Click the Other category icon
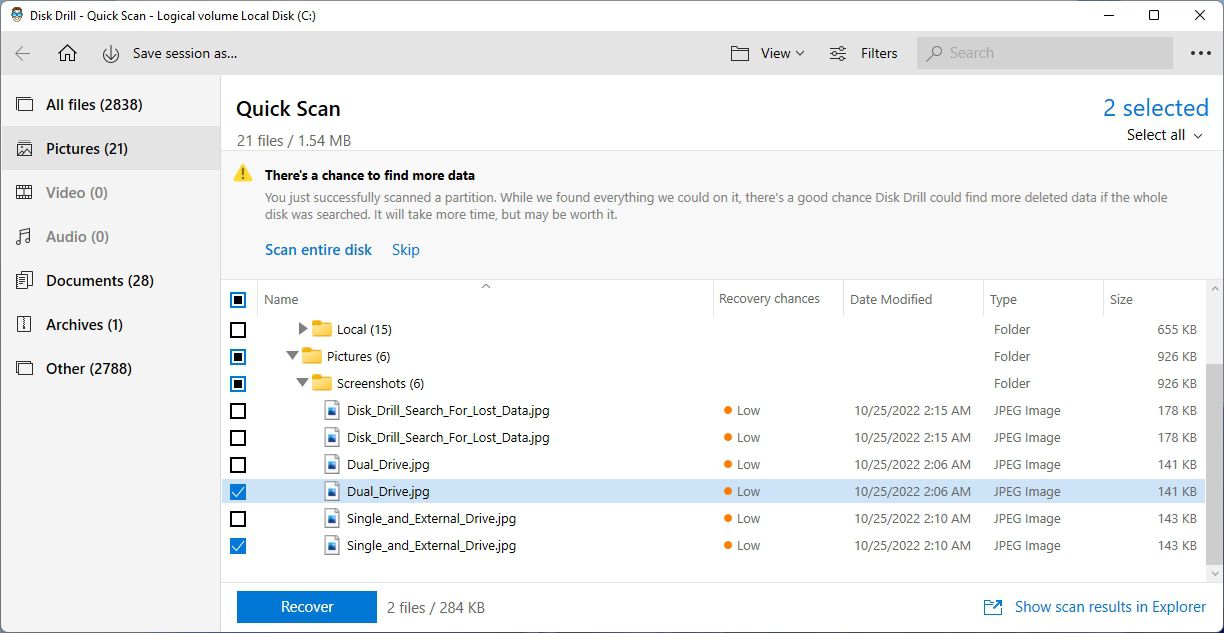1224x633 pixels. pos(25,368)
